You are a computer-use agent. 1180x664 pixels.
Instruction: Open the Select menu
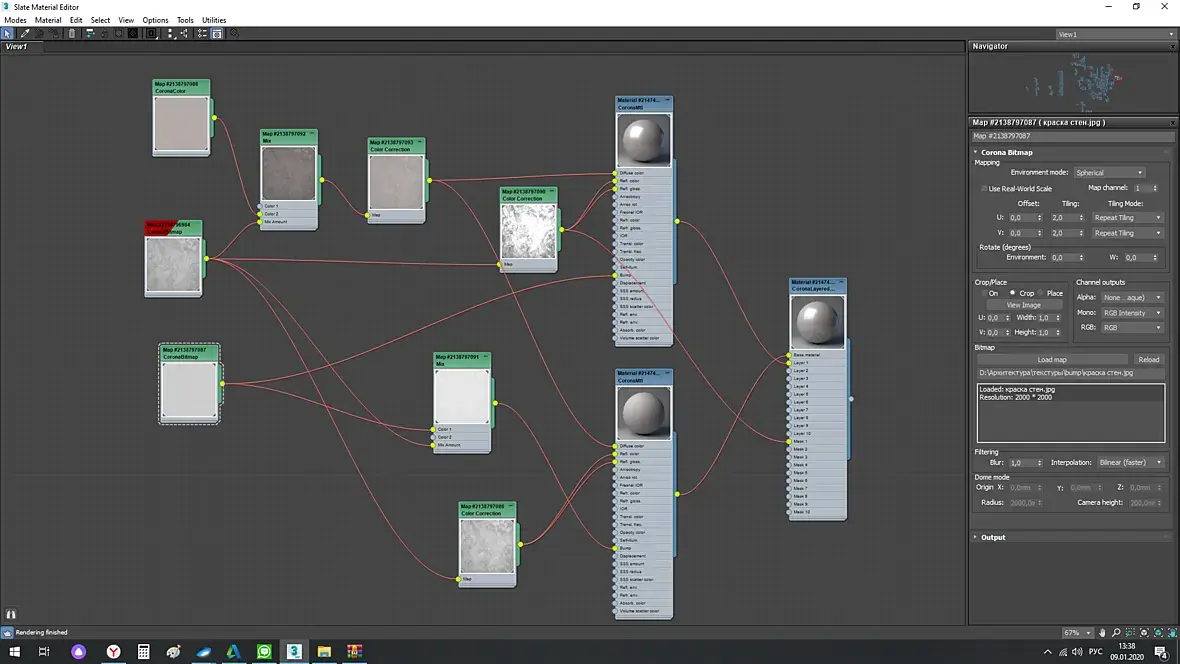(100, 20)
